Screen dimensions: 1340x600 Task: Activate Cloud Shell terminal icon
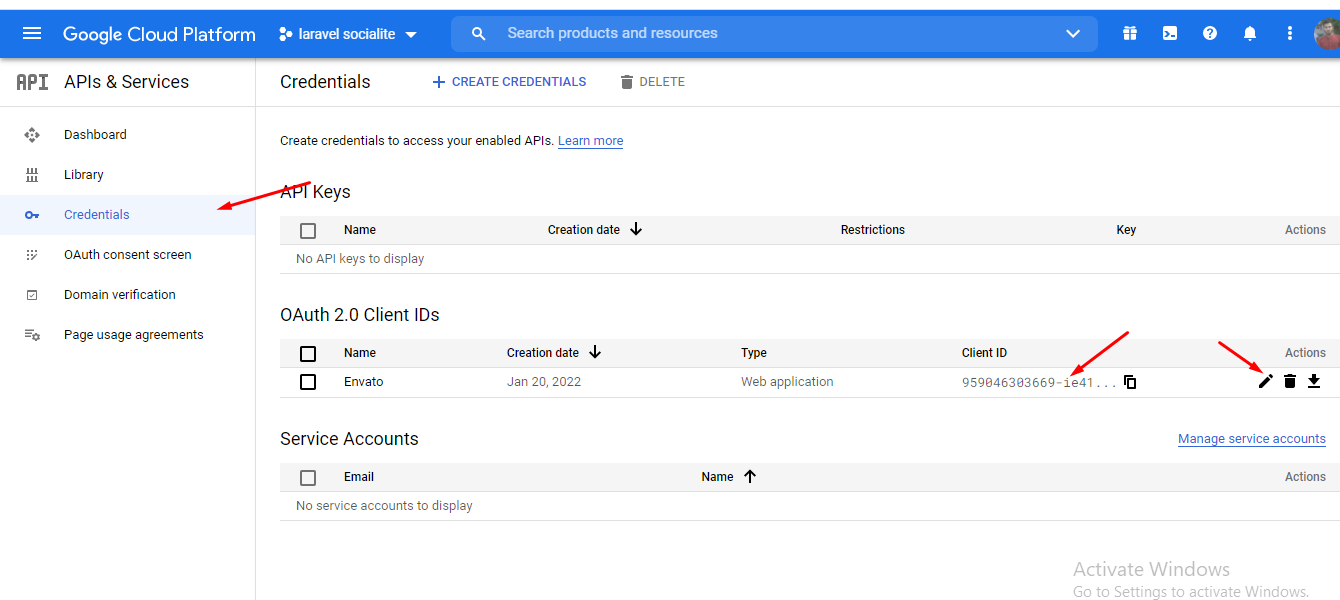point(1170,33)
